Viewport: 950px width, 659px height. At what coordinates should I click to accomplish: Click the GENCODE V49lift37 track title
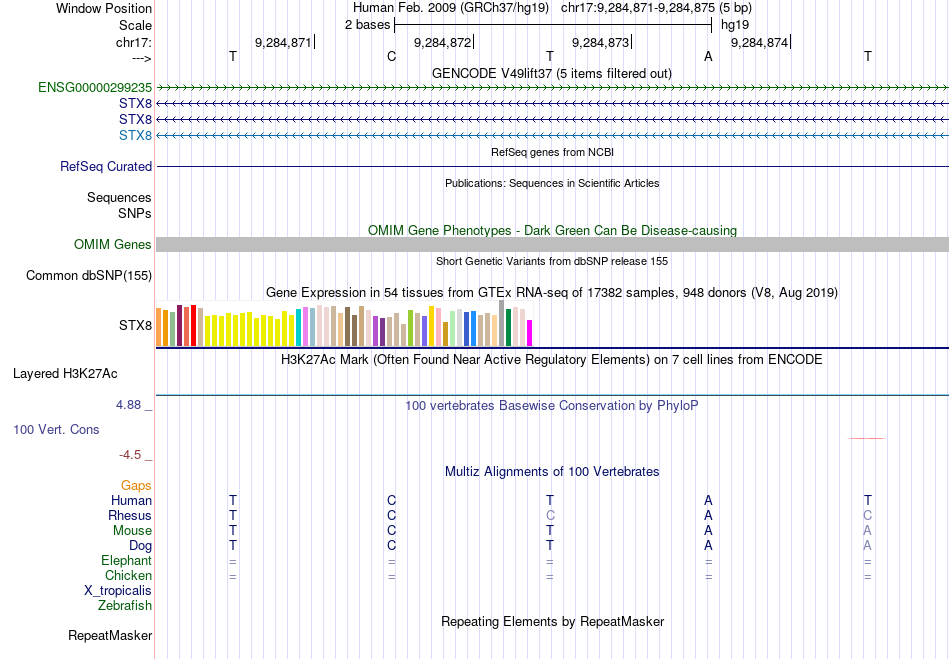(x=551, y=73)
